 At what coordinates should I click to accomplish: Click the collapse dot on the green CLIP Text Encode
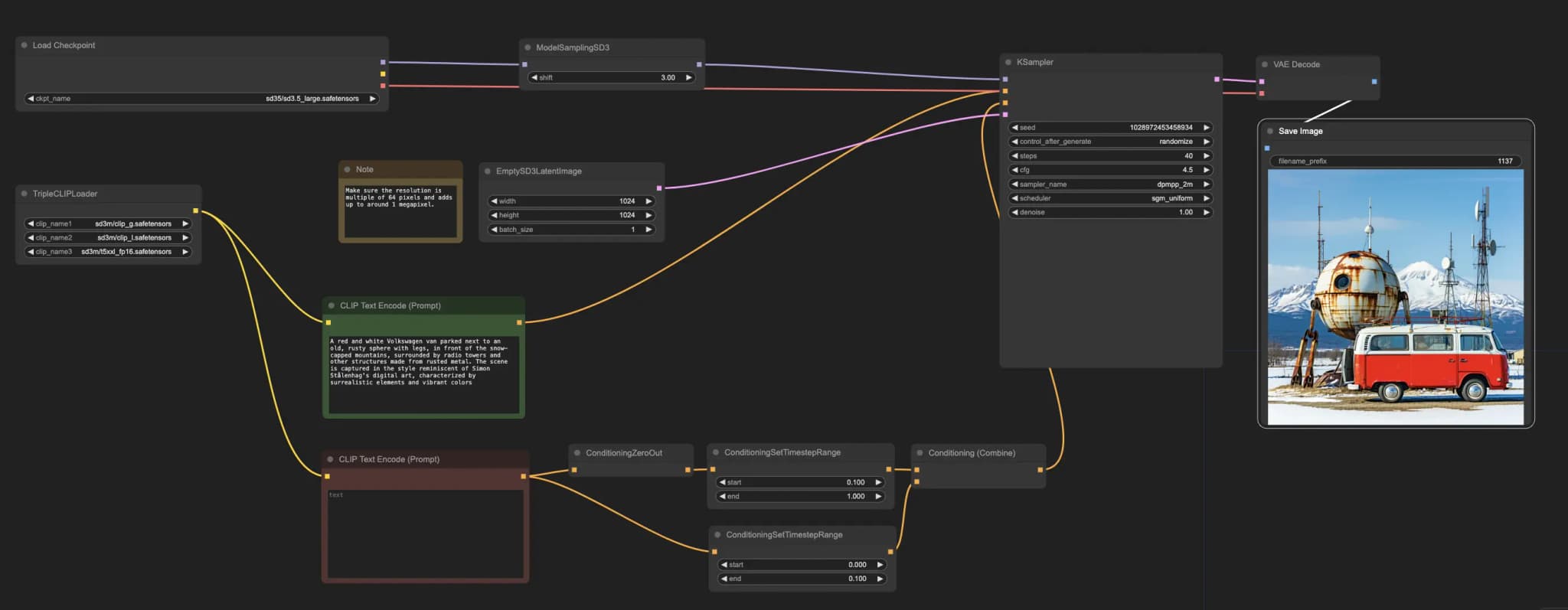coord(332,305)
